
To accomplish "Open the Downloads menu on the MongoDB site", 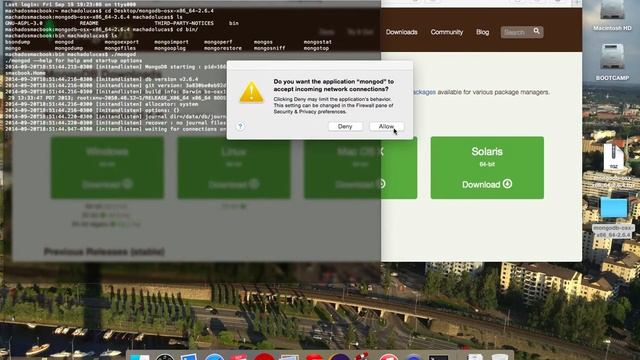I will [402, 32].
